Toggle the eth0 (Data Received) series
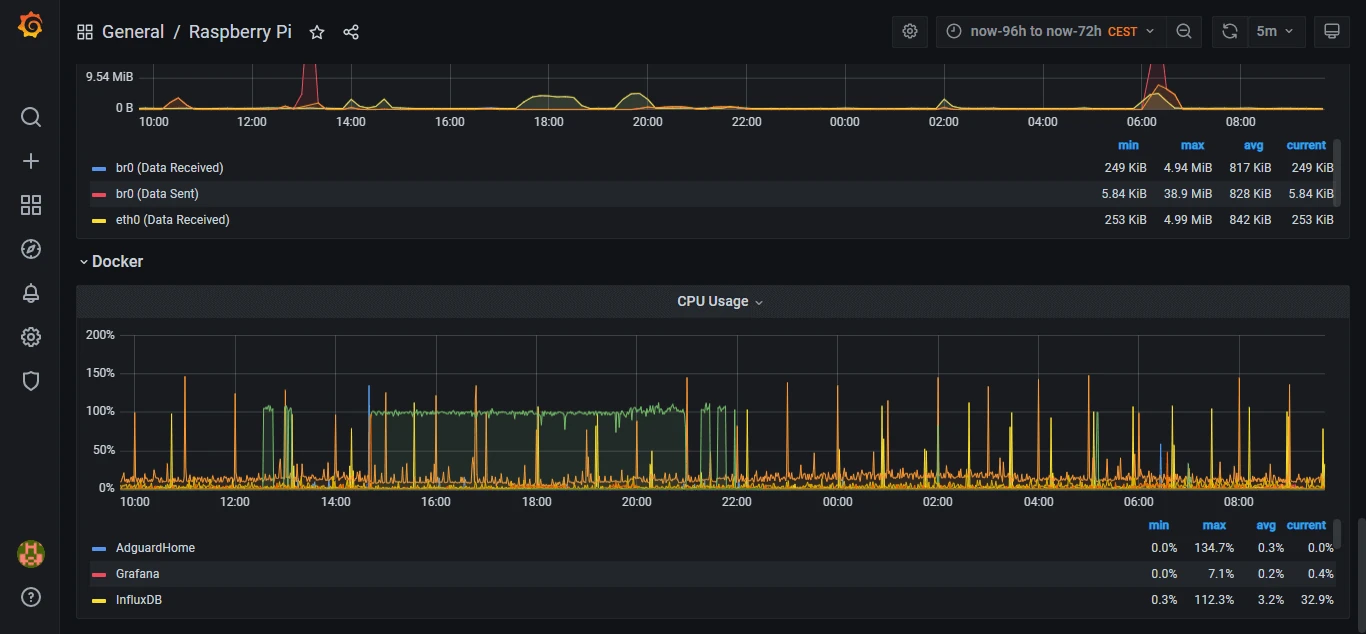This screenshot has height=634, width=1366. click(172, 220)
